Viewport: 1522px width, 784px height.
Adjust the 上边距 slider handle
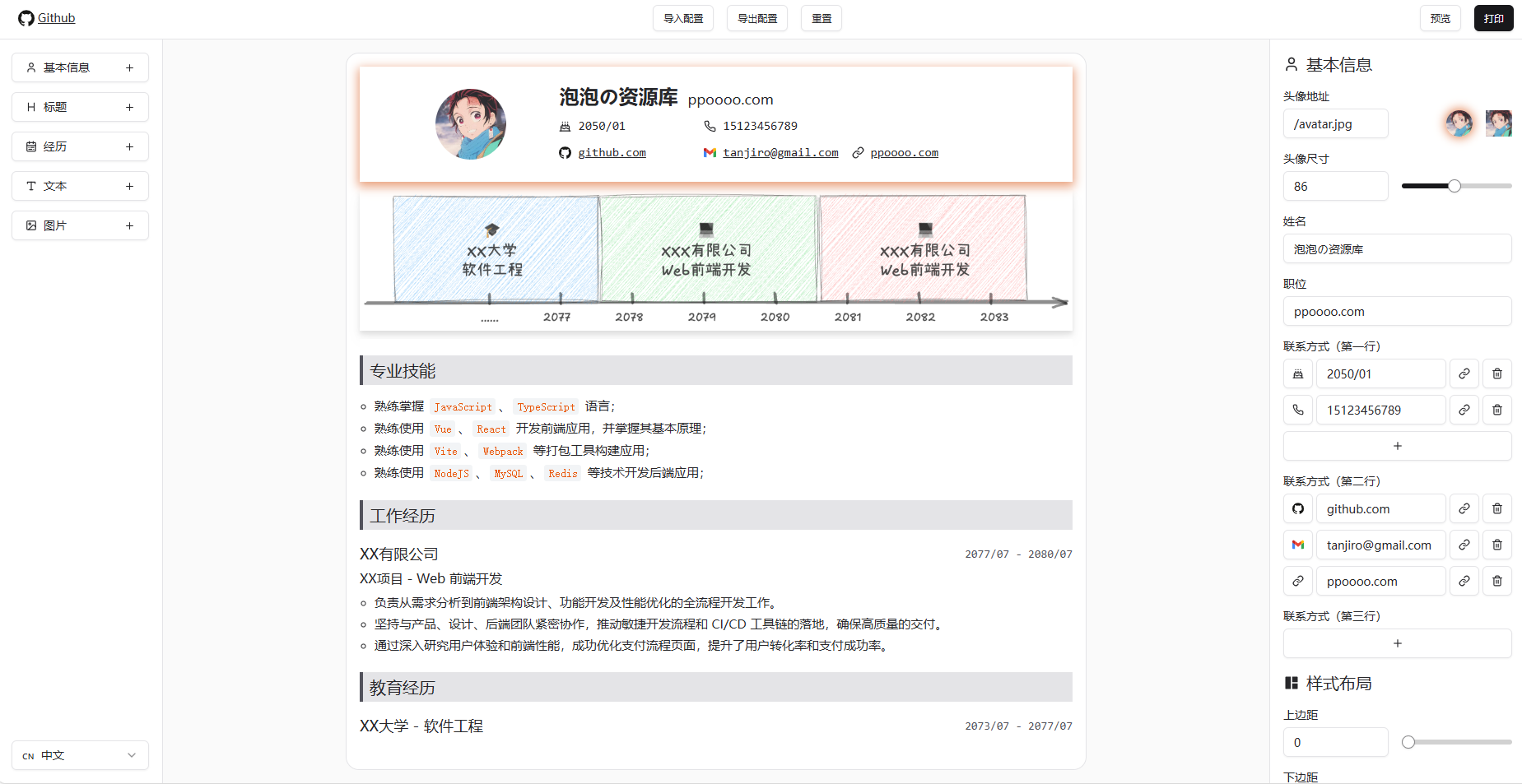tap(1408, 742)
